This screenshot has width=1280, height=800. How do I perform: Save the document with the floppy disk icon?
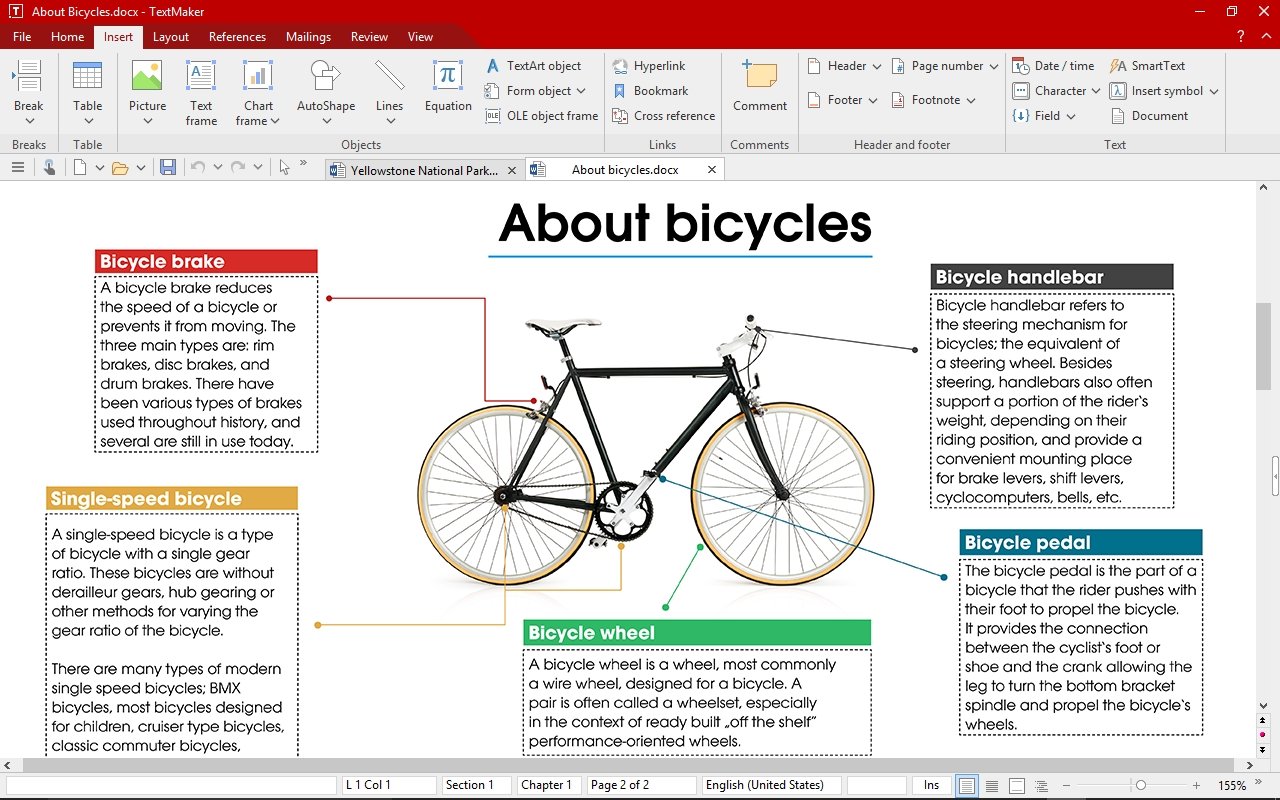coord(168,168)
